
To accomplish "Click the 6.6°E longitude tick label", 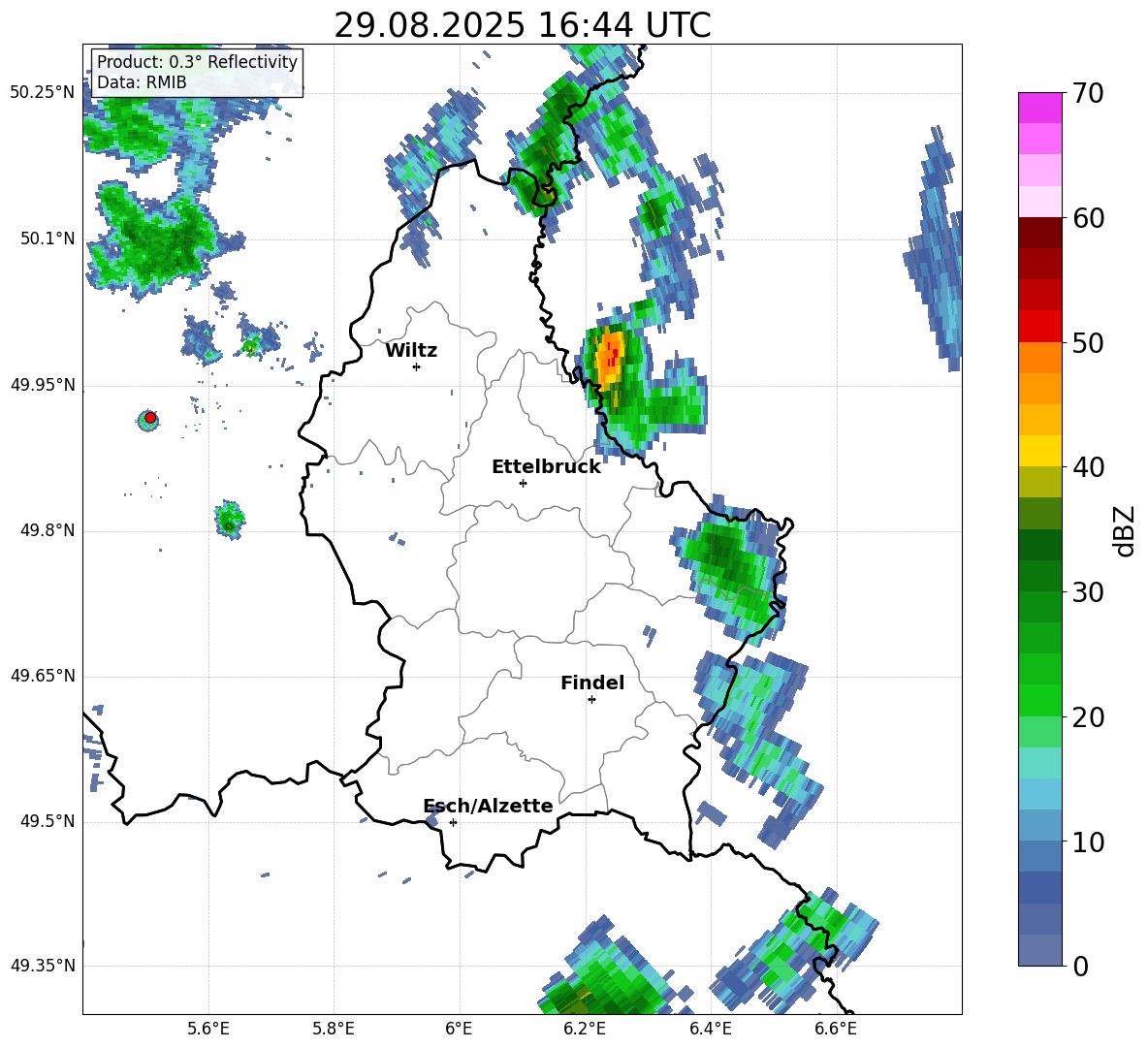I will [x=836, y=1029].
